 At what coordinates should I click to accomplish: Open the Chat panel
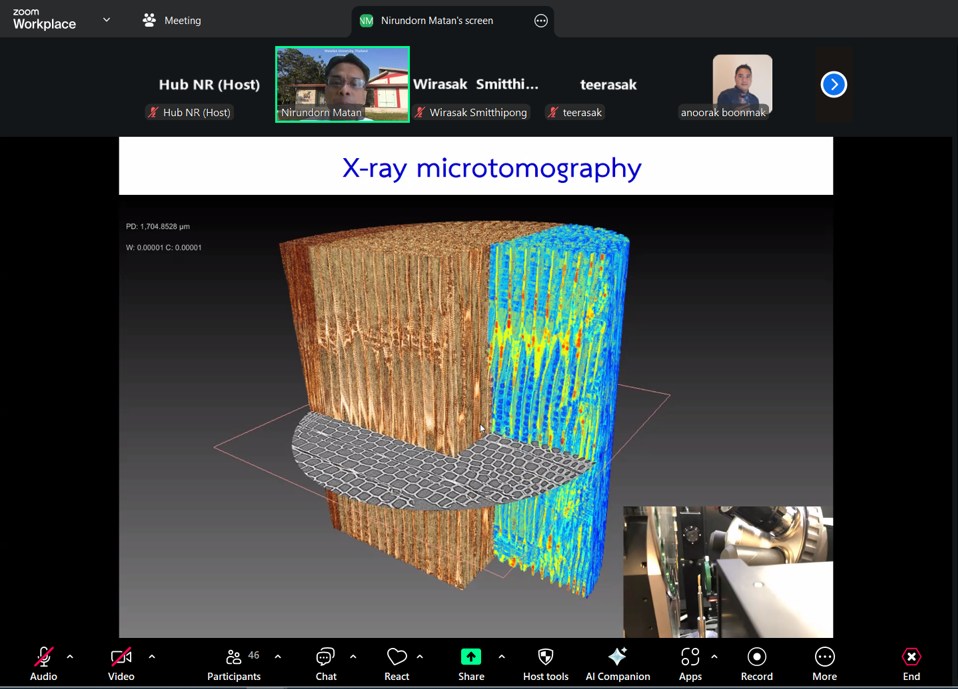coord(326,663)
